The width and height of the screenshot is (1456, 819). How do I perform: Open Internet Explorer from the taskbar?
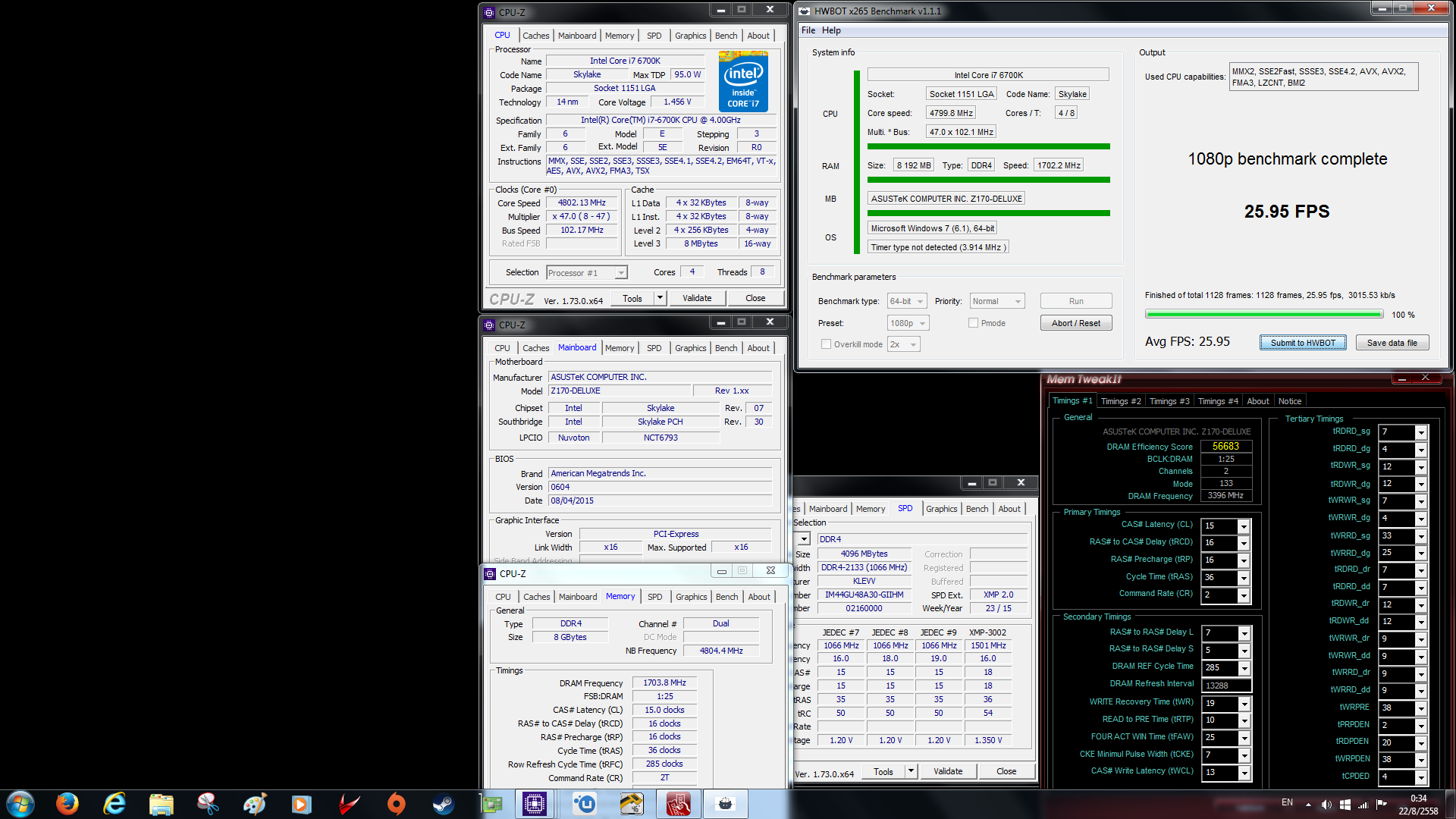[x=115, y=804]
